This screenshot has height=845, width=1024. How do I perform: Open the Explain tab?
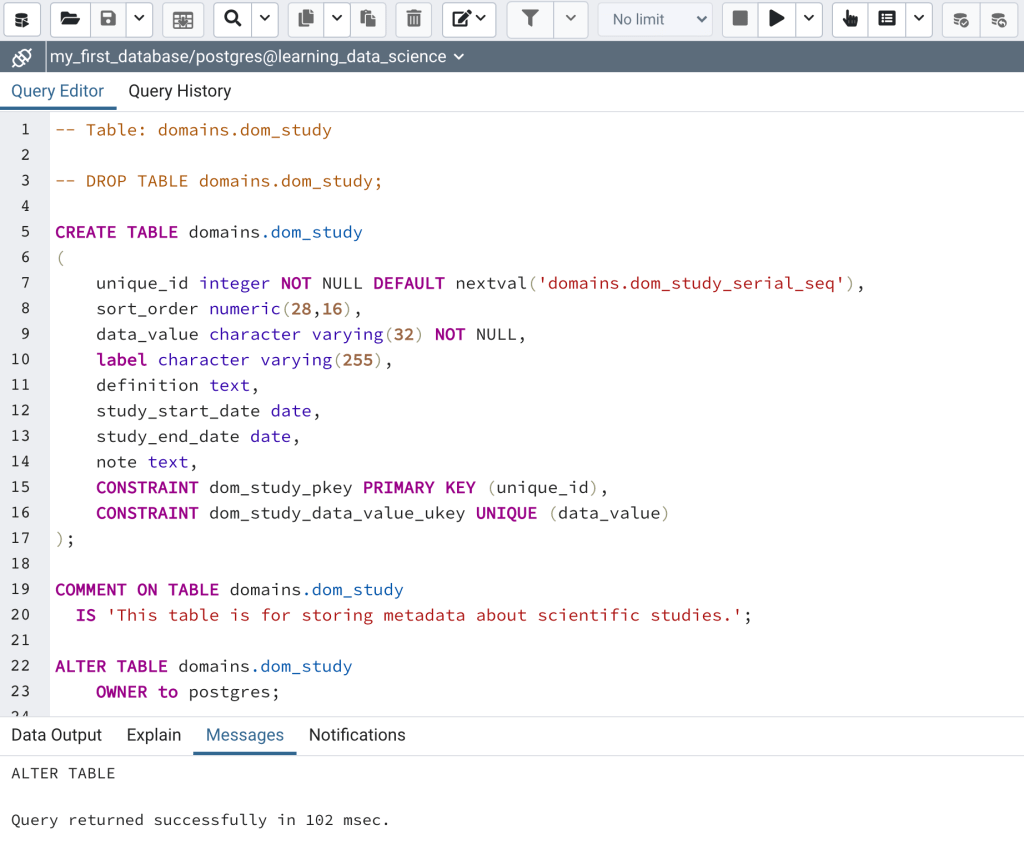click(153, 735)
